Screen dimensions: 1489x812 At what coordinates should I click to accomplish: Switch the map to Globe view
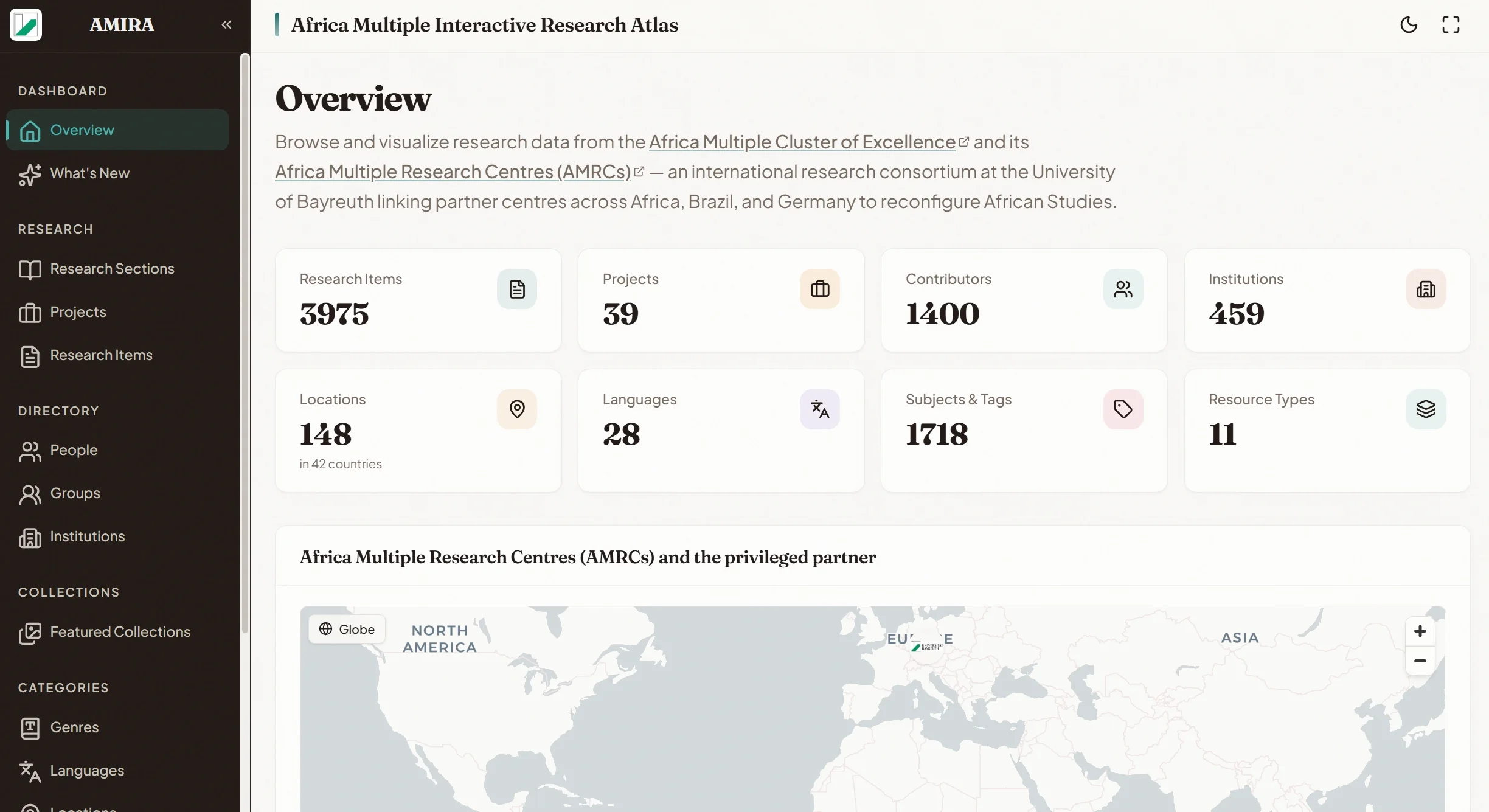tap(347, 628)
